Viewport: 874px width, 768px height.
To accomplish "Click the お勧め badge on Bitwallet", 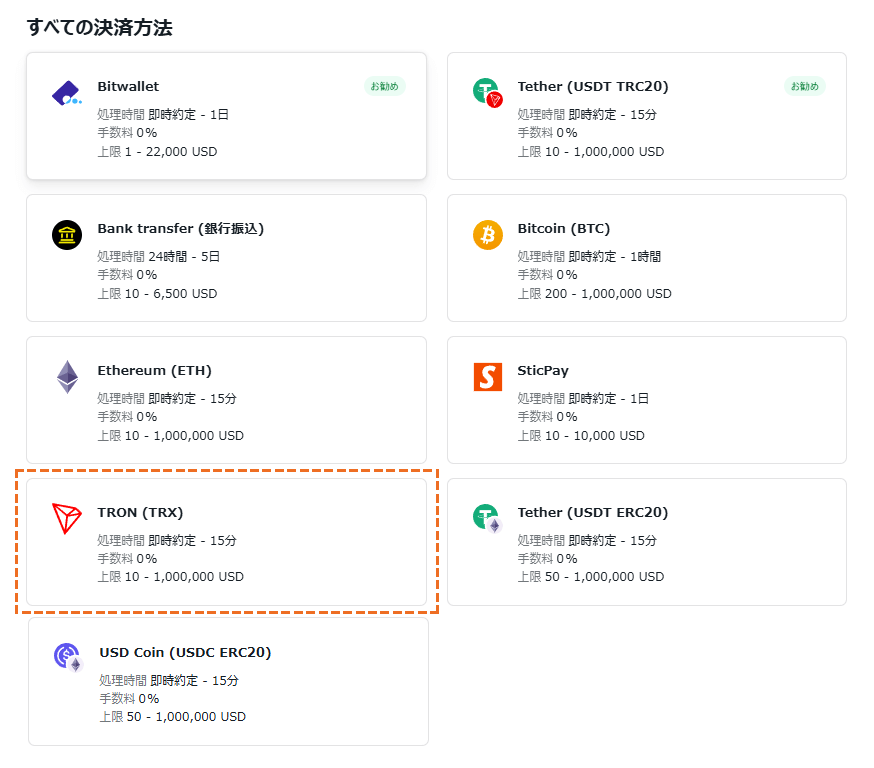I will [385, 86].
